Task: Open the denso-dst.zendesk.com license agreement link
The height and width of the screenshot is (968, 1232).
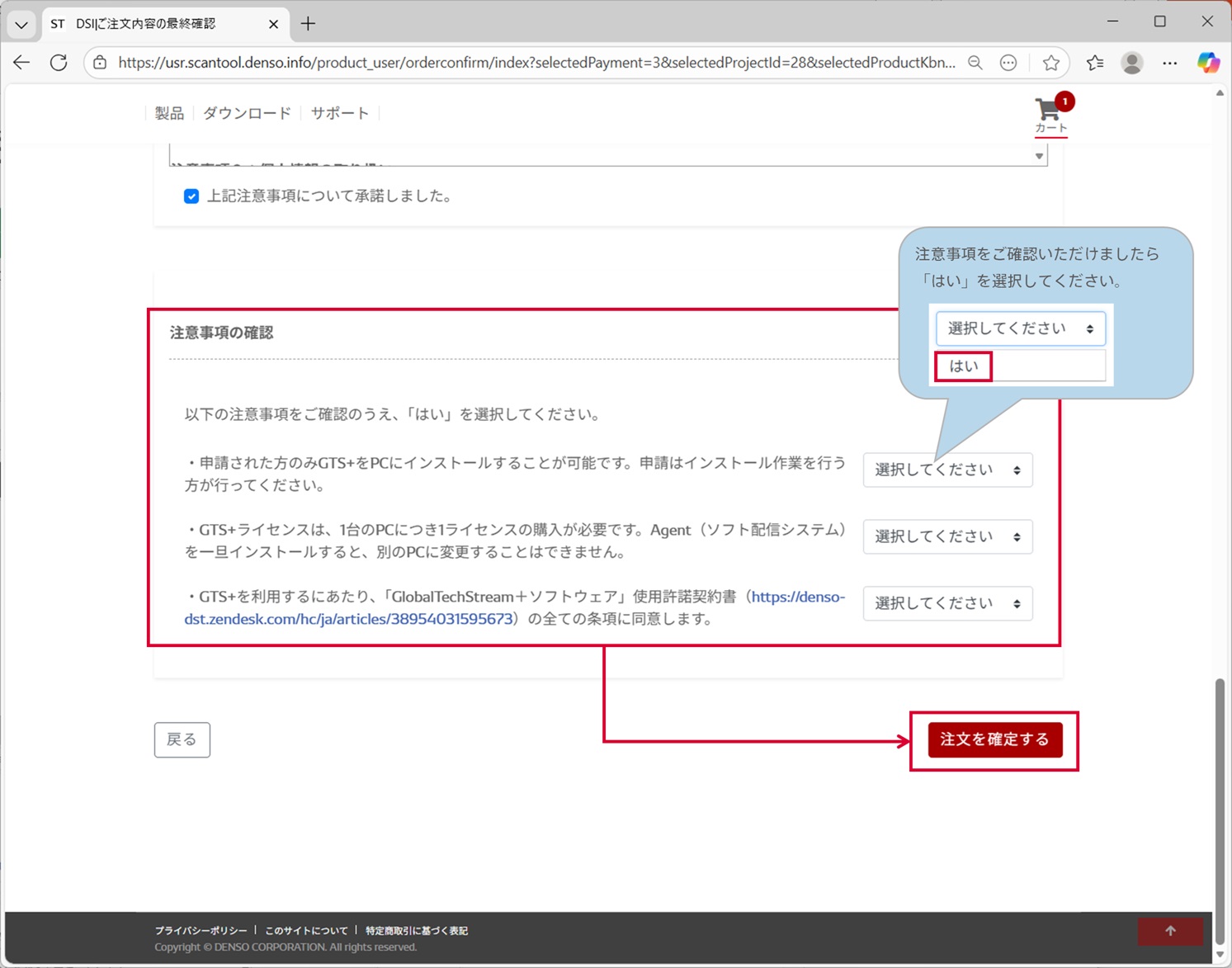Action: 348,619
